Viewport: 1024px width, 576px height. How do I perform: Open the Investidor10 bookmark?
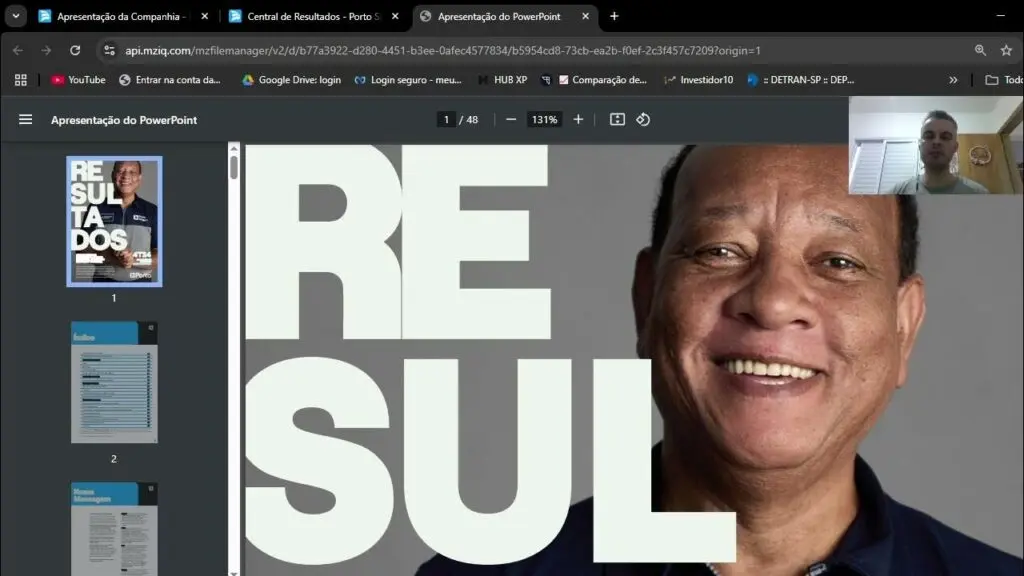(x=698, y=80)
